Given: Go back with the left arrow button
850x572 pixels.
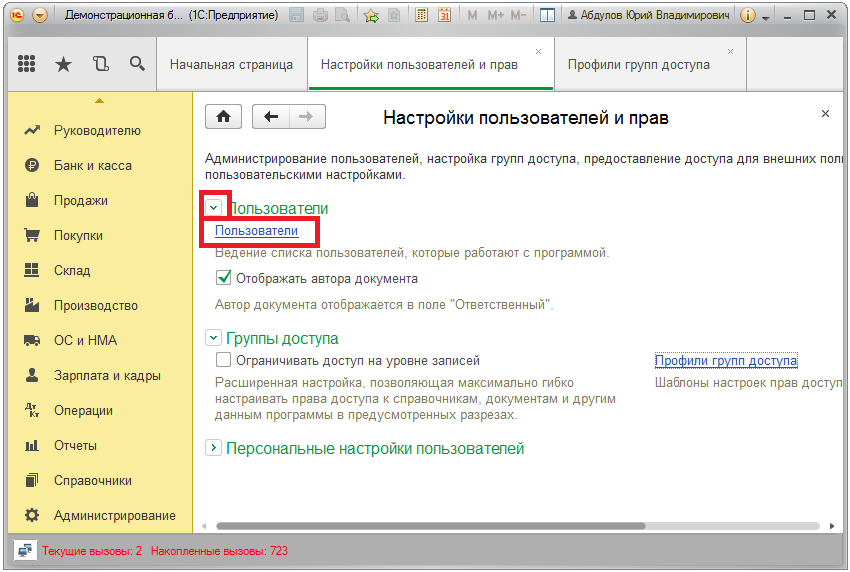Looking at the screenshot, I should pyautogui.click(x=271, y=116).
